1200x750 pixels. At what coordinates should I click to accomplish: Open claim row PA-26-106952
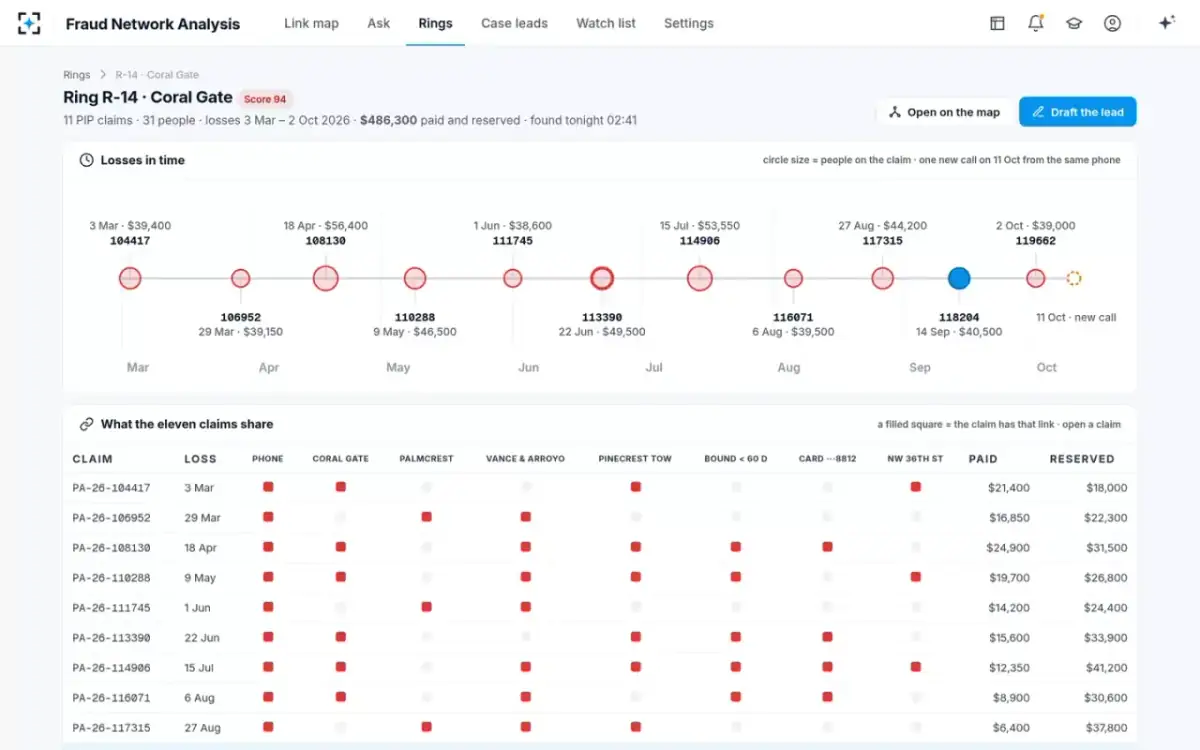[x=600, y=518]
